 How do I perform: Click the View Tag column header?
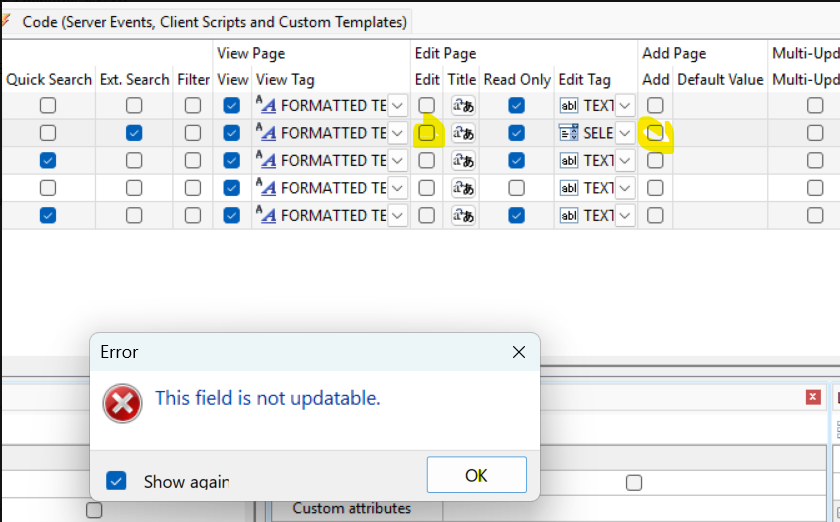[285, 80]
